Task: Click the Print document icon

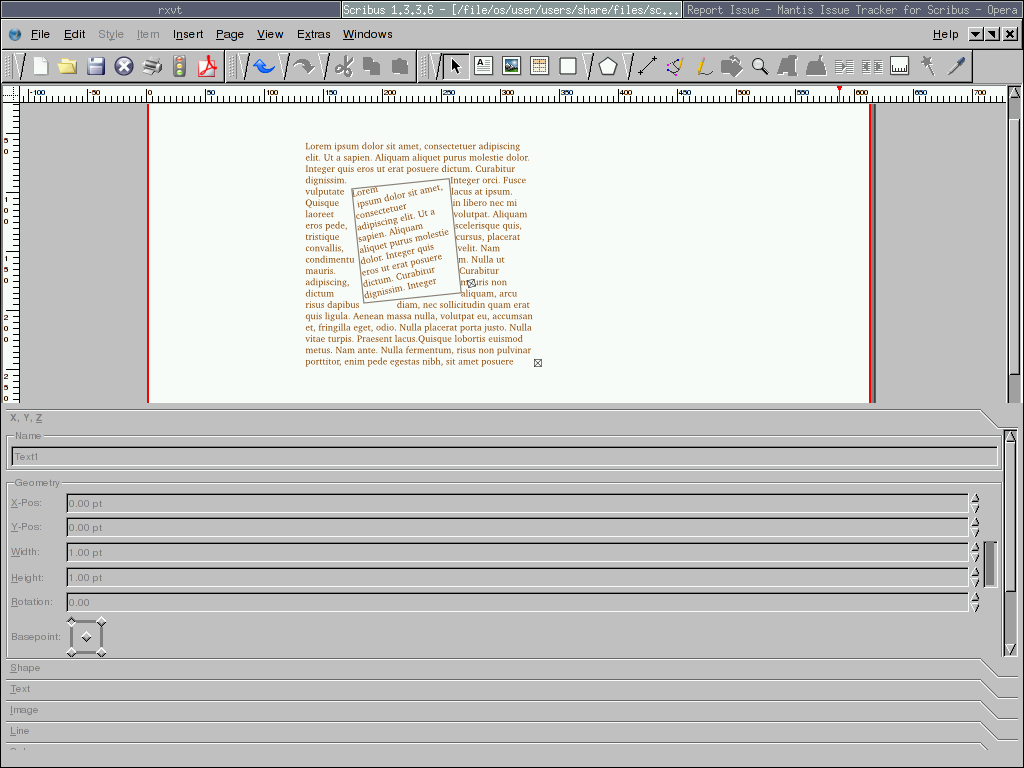Action: click(x=152, y=67)
